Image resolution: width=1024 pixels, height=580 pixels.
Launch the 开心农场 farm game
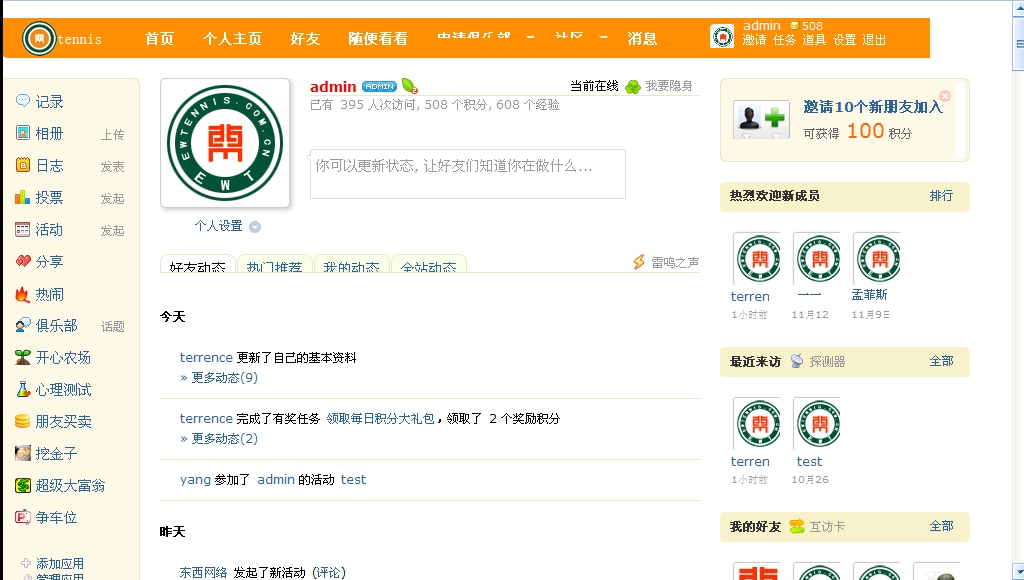click(63, 357)
